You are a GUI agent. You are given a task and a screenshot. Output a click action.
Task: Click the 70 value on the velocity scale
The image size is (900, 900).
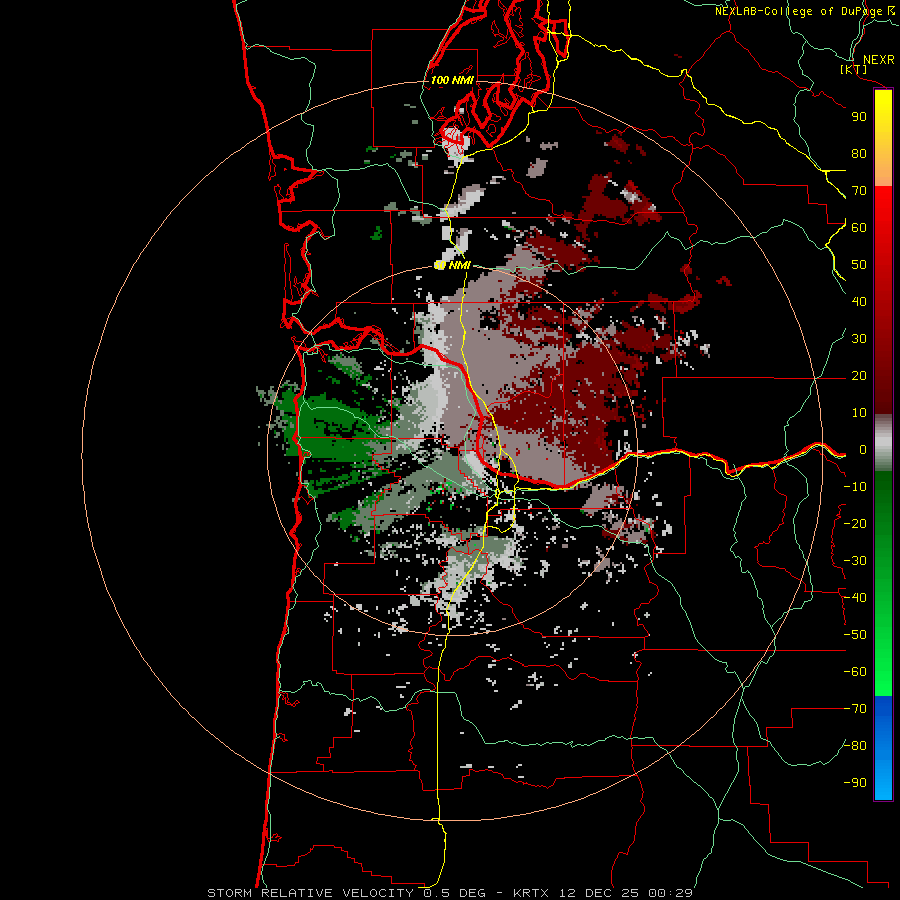click(859, 191)
